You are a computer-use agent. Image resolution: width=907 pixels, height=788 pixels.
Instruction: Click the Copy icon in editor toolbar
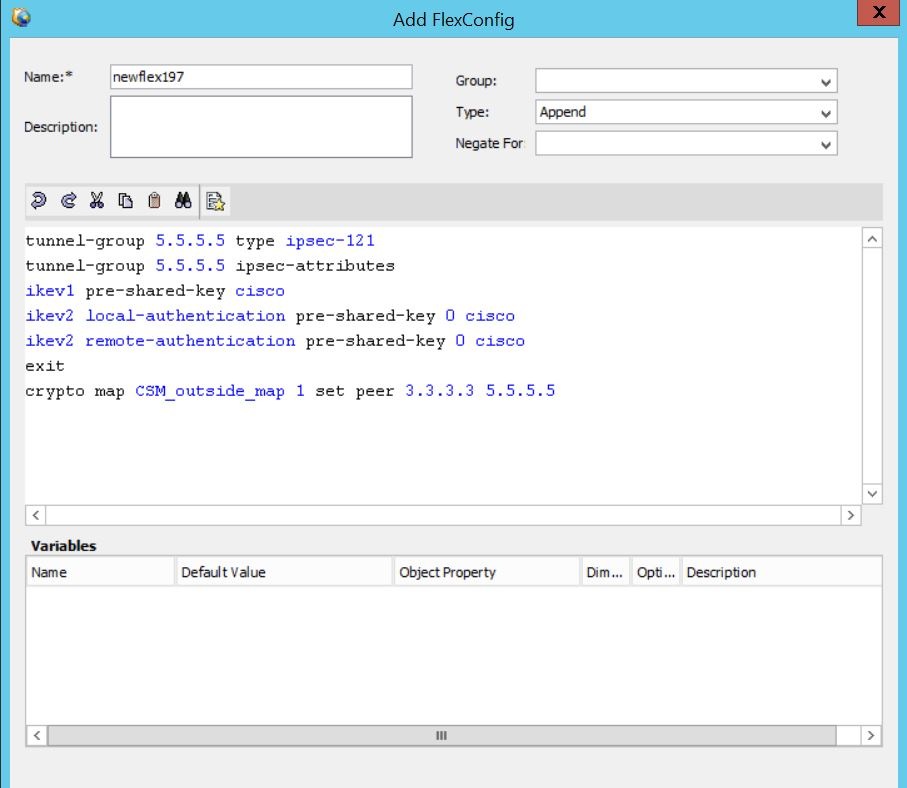125,201
